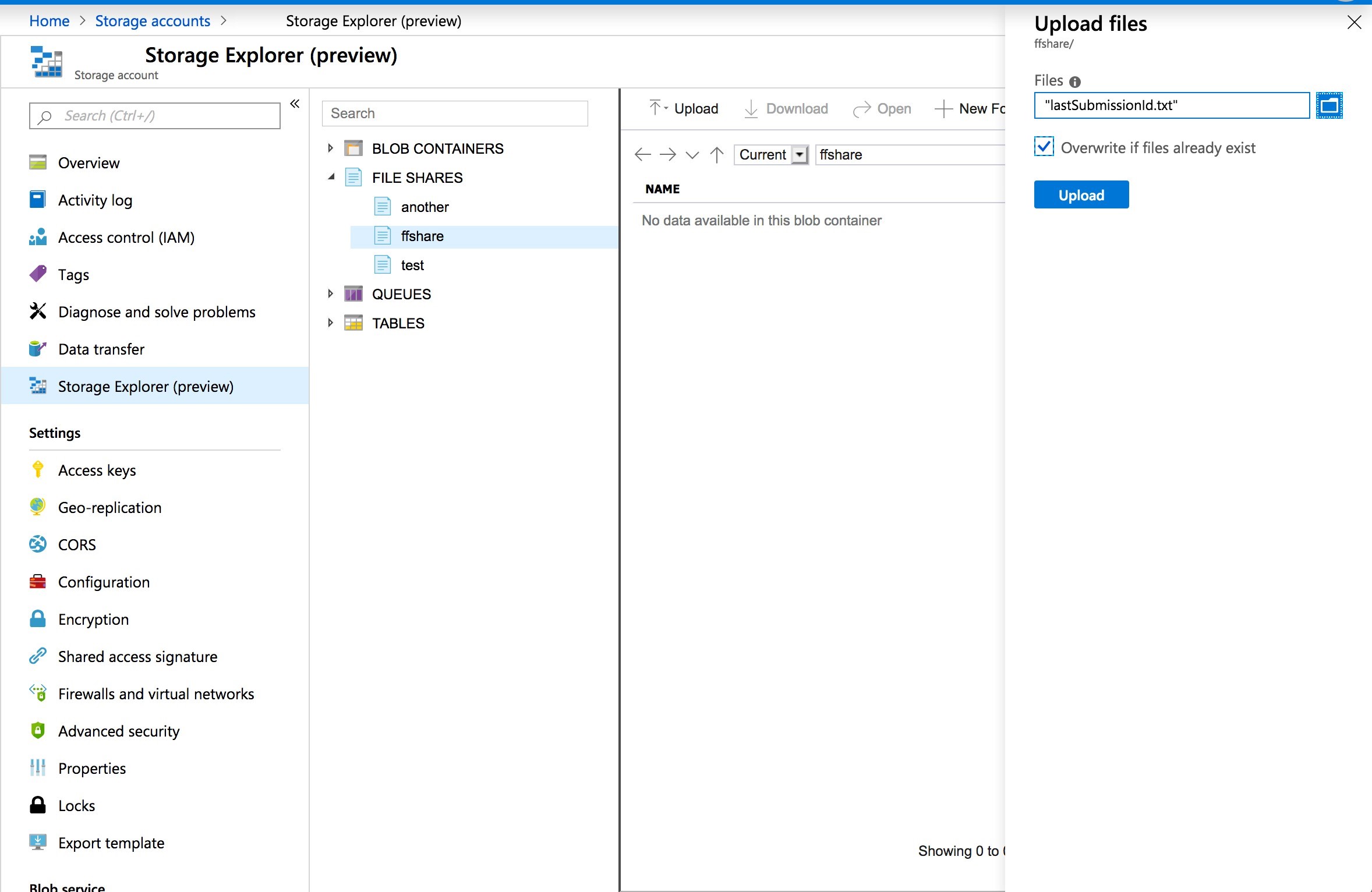The width and height of the screenshot is (1372, 892).
Task: Open the Current view dropdown
Action: tap(798, 154)
